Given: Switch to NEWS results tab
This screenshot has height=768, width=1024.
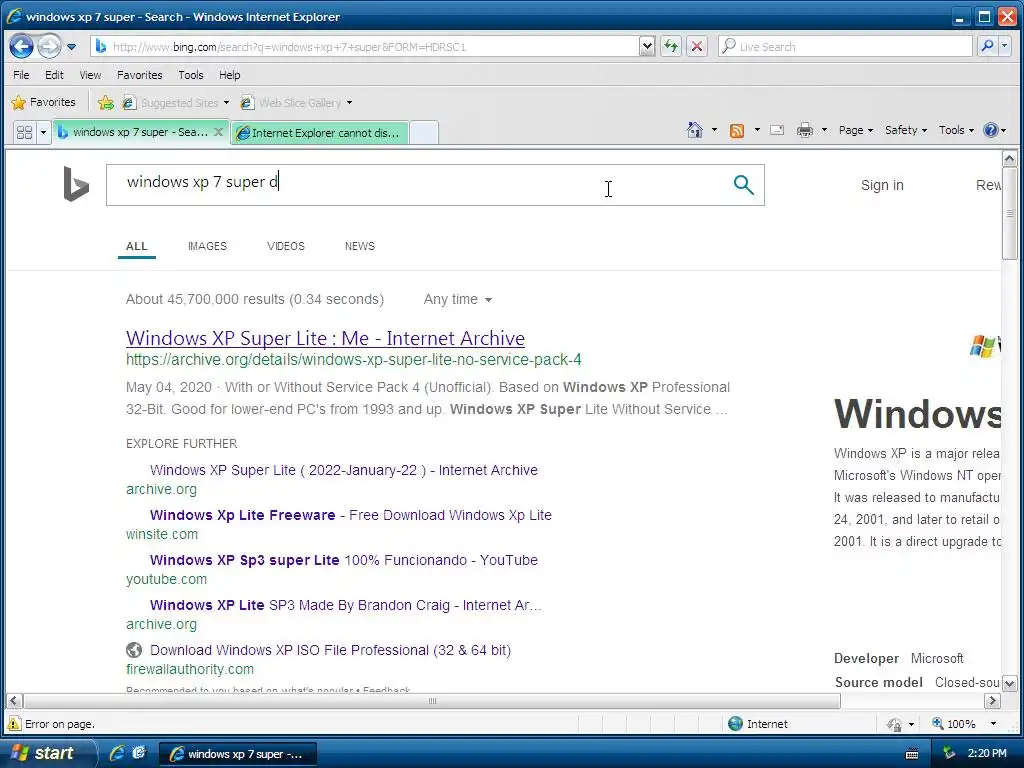Looking at the screenshot, I should click(360, 246).
